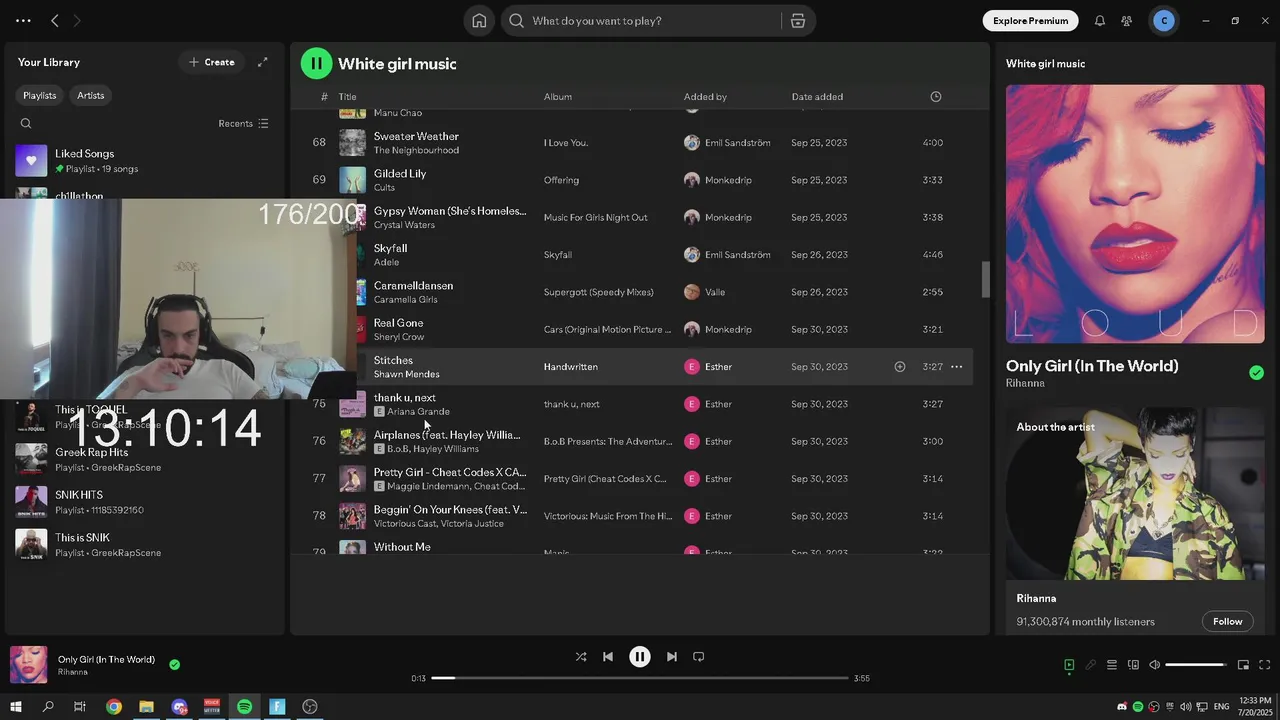
Task: Open Windows Start menu
Action: pyautogui.click(x=16, y=707)
